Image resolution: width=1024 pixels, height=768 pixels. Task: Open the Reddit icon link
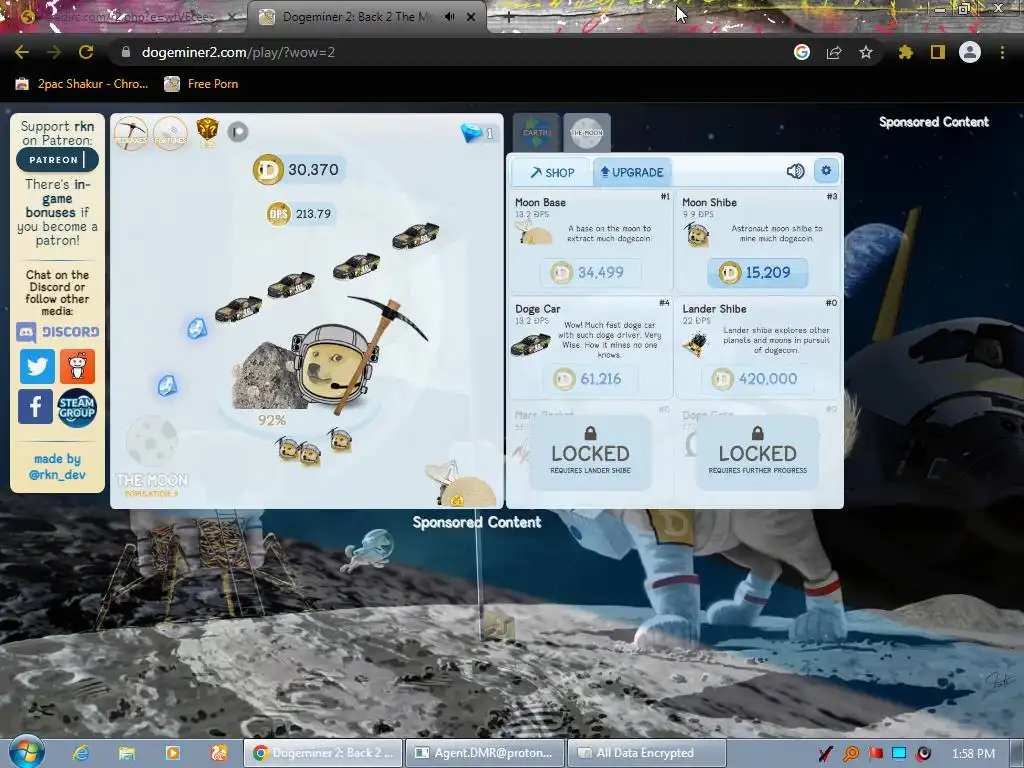pyautogui.click(x=77, y=366)
